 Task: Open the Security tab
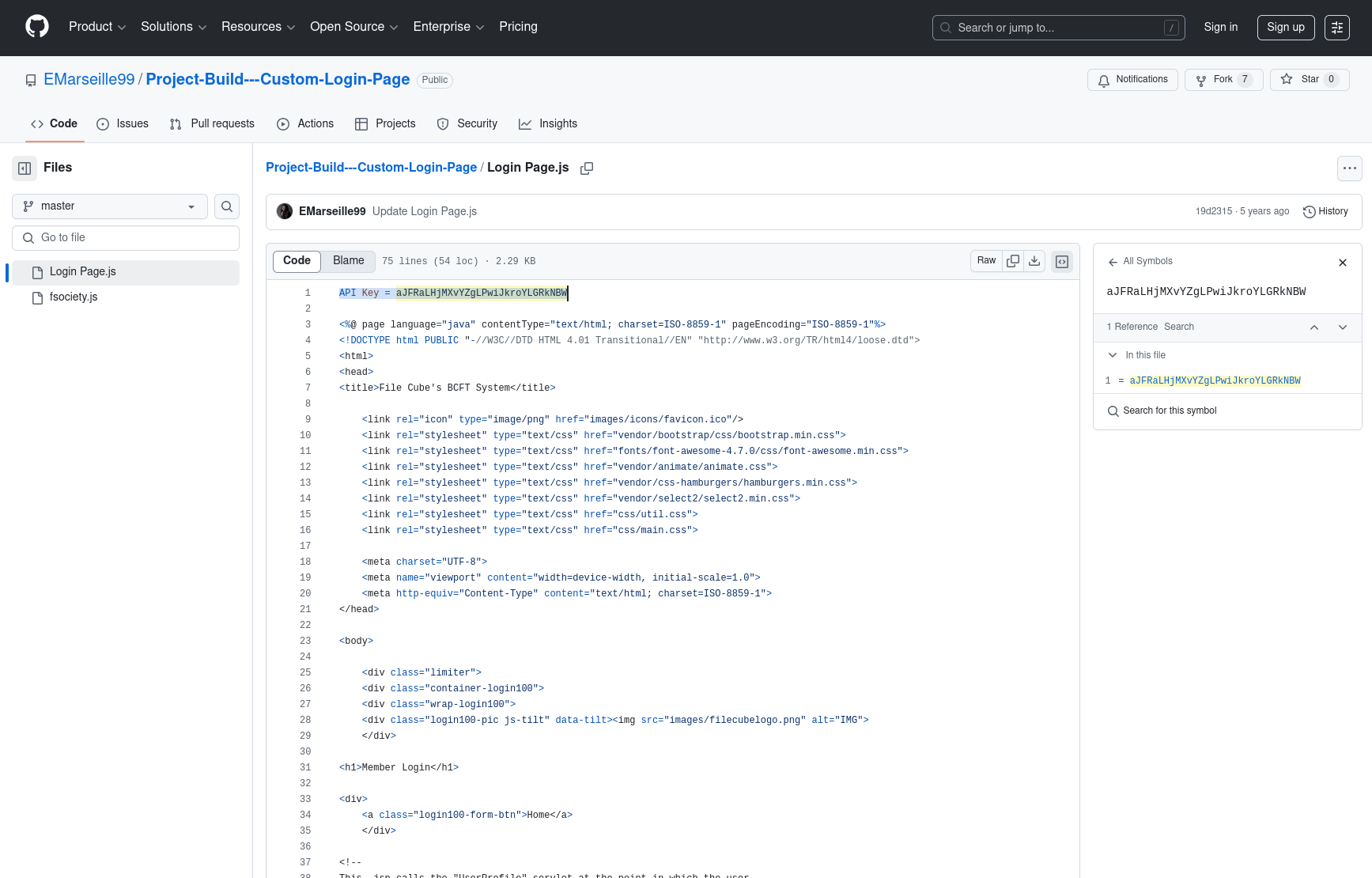click(467, 124)
